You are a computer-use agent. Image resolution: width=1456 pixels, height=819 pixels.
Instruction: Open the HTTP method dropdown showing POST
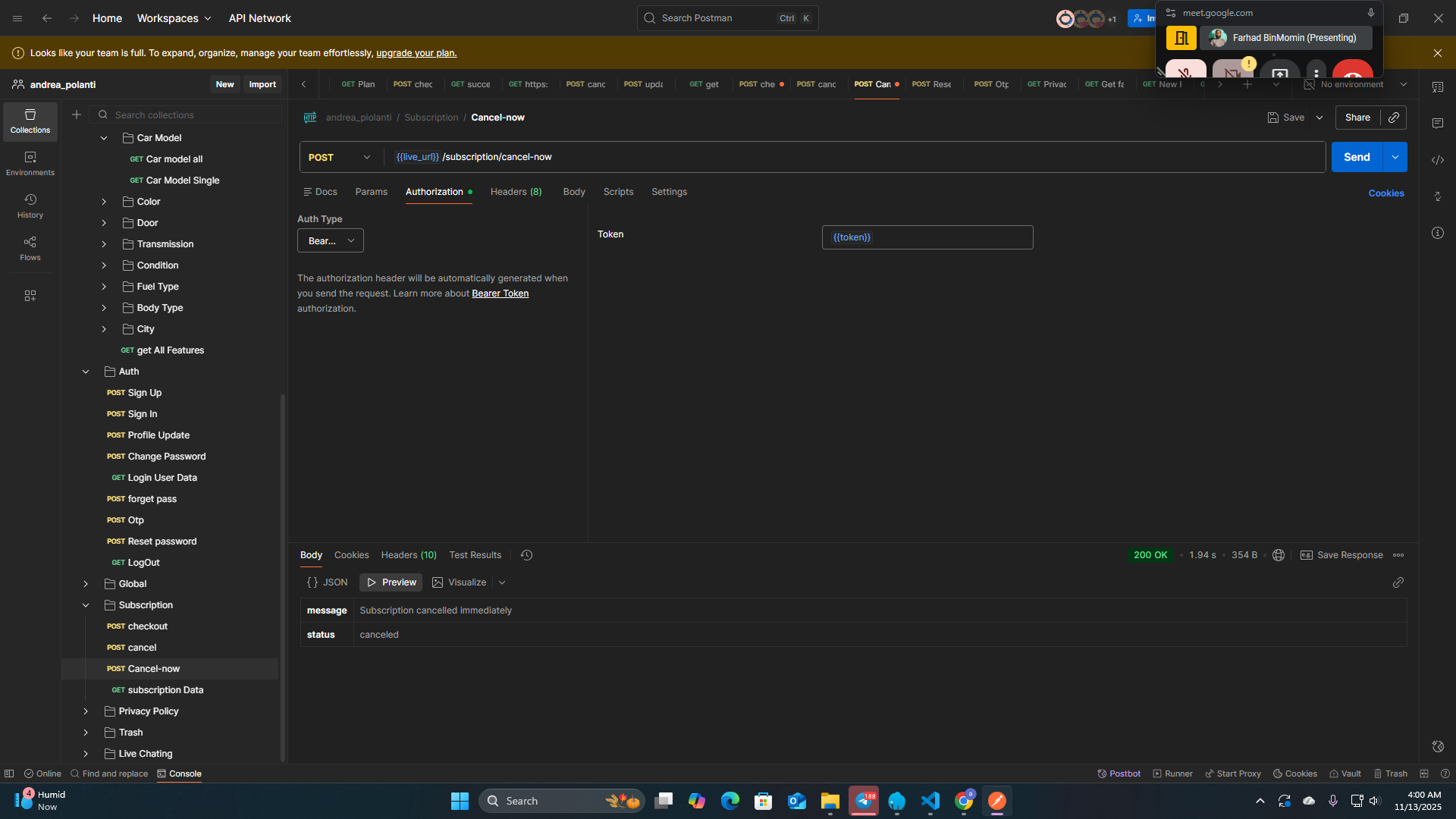(x=340, y=157)
